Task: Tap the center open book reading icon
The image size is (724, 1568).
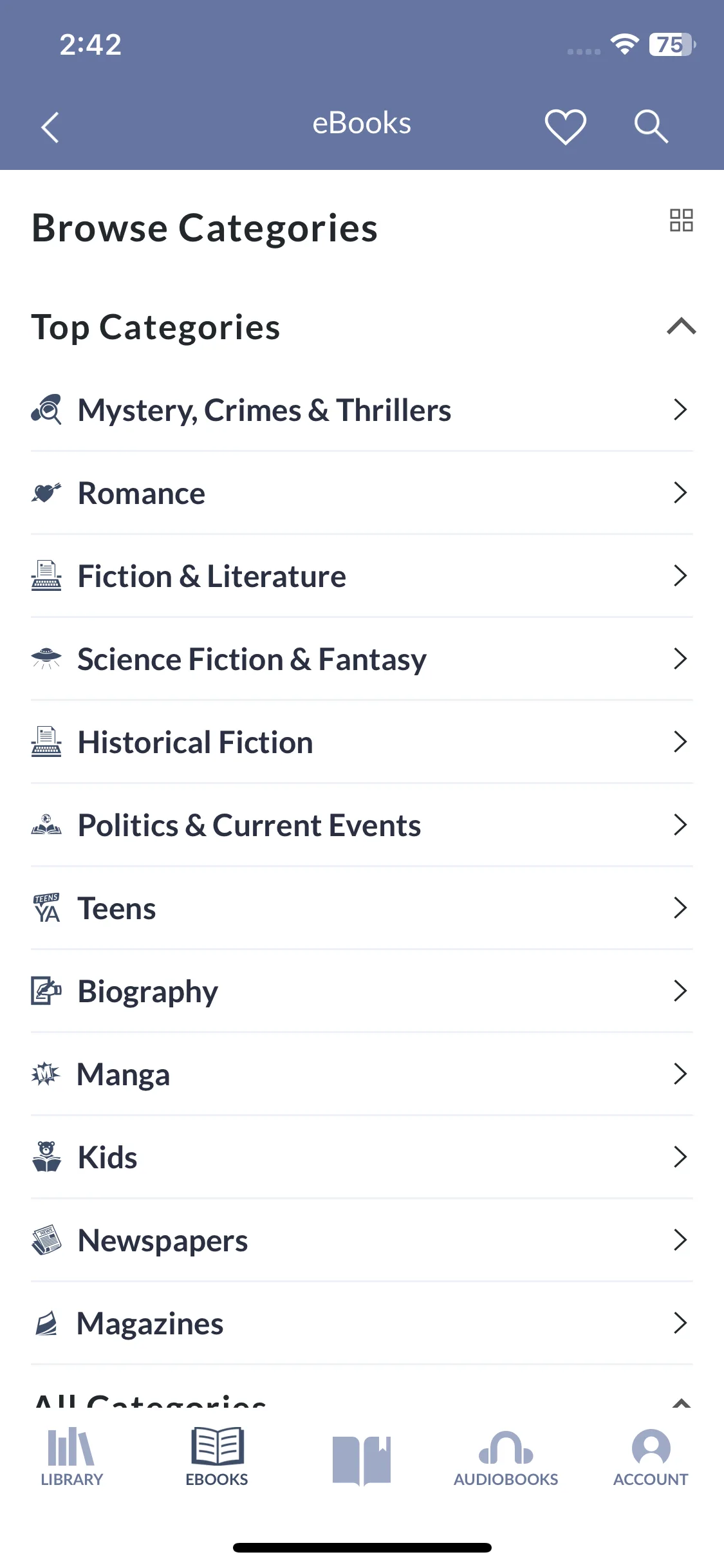Action: pos(362,1460)
